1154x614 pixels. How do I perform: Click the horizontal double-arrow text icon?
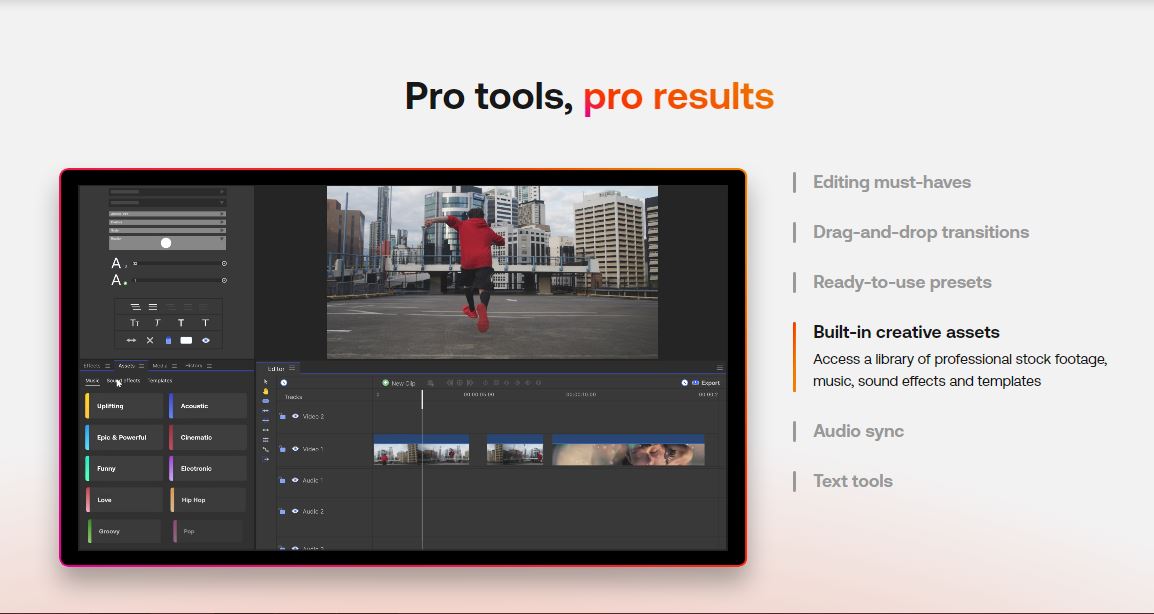coord(131,340)
